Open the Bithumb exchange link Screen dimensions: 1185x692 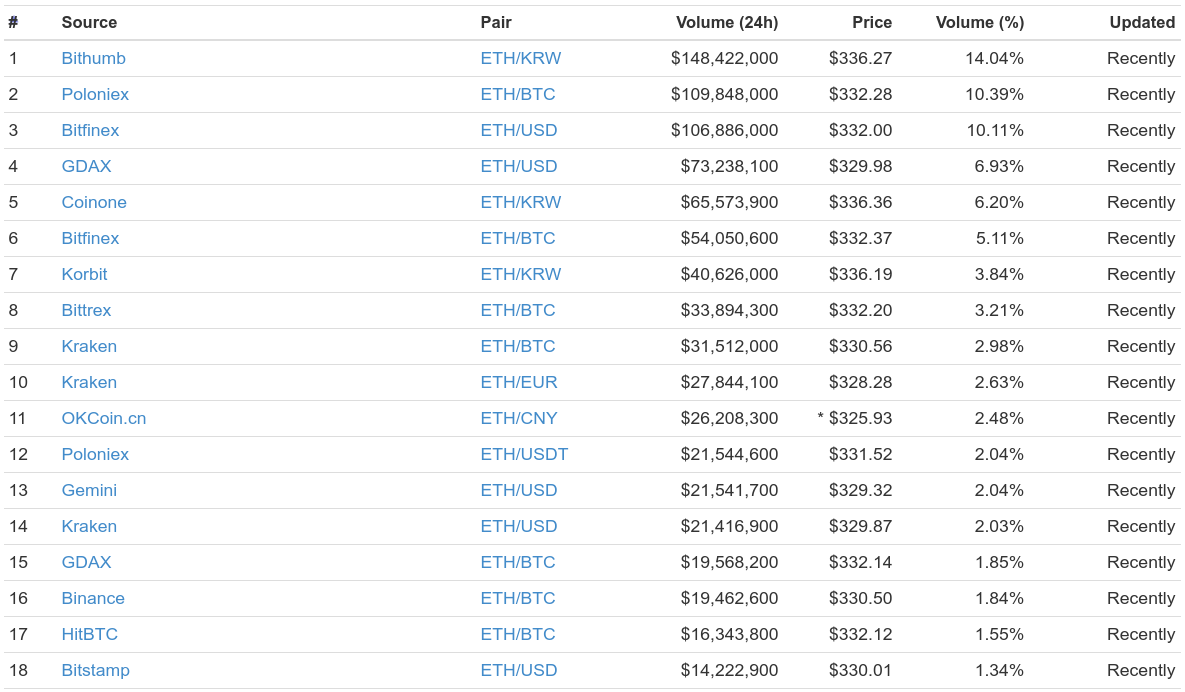(x=94, y=58)
